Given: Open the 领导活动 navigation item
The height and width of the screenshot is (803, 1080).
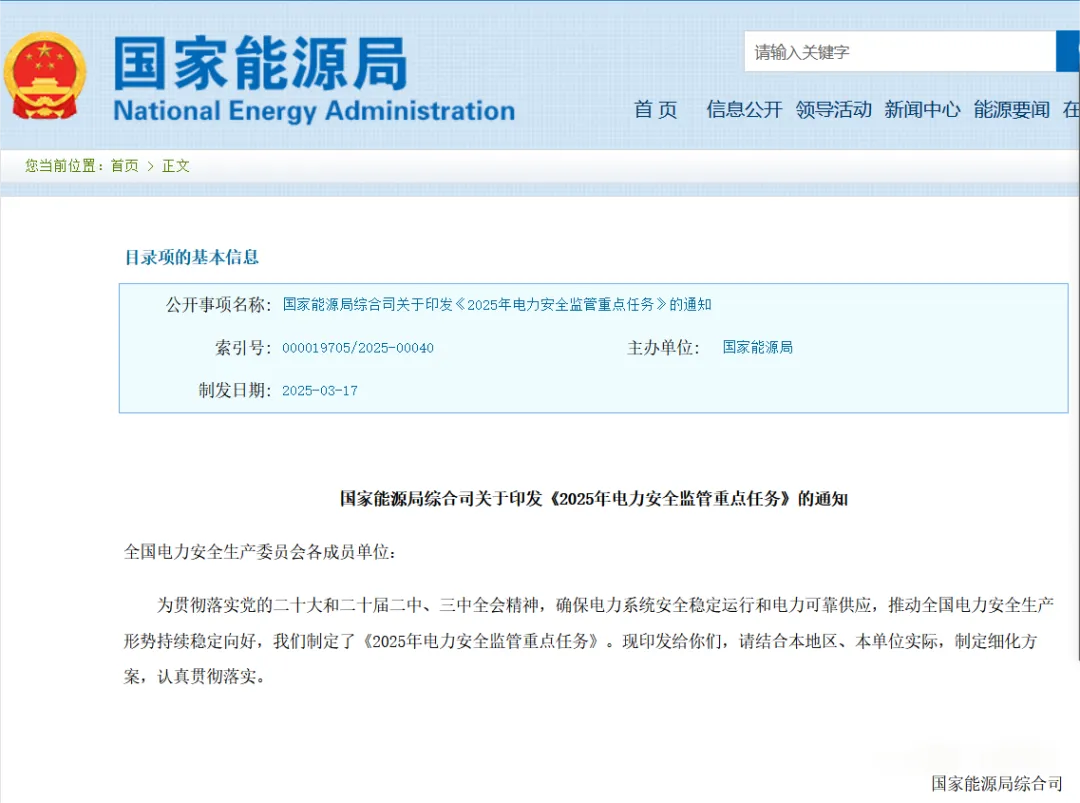Looking at the screenshot, I should [x=833, y=110].
